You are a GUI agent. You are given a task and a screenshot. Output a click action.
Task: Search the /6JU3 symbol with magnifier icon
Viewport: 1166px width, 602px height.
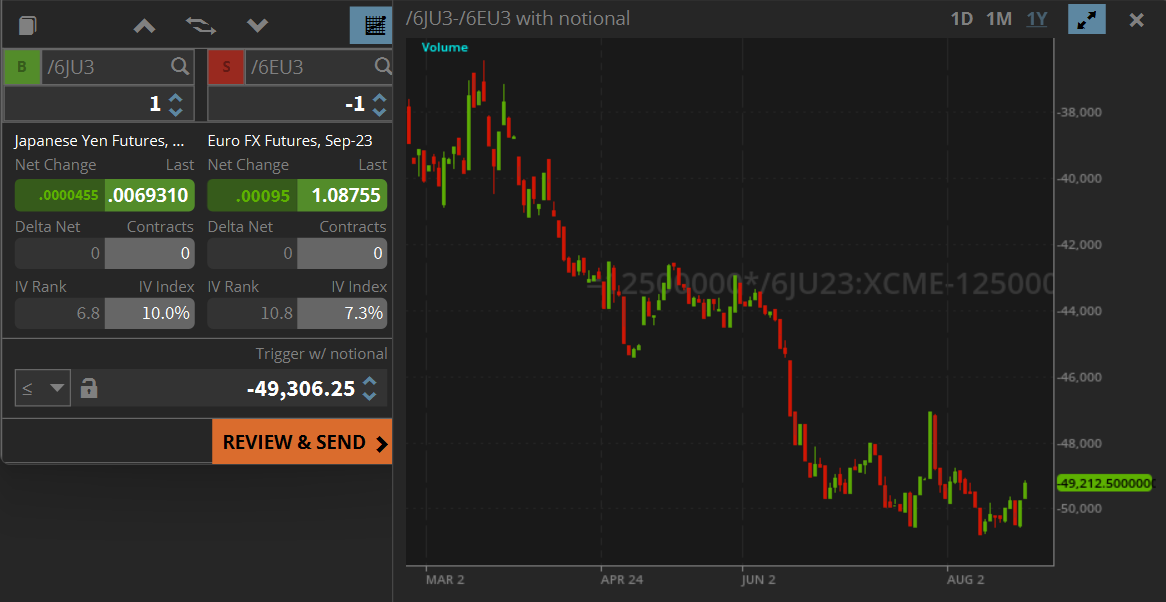pos(178,66)
